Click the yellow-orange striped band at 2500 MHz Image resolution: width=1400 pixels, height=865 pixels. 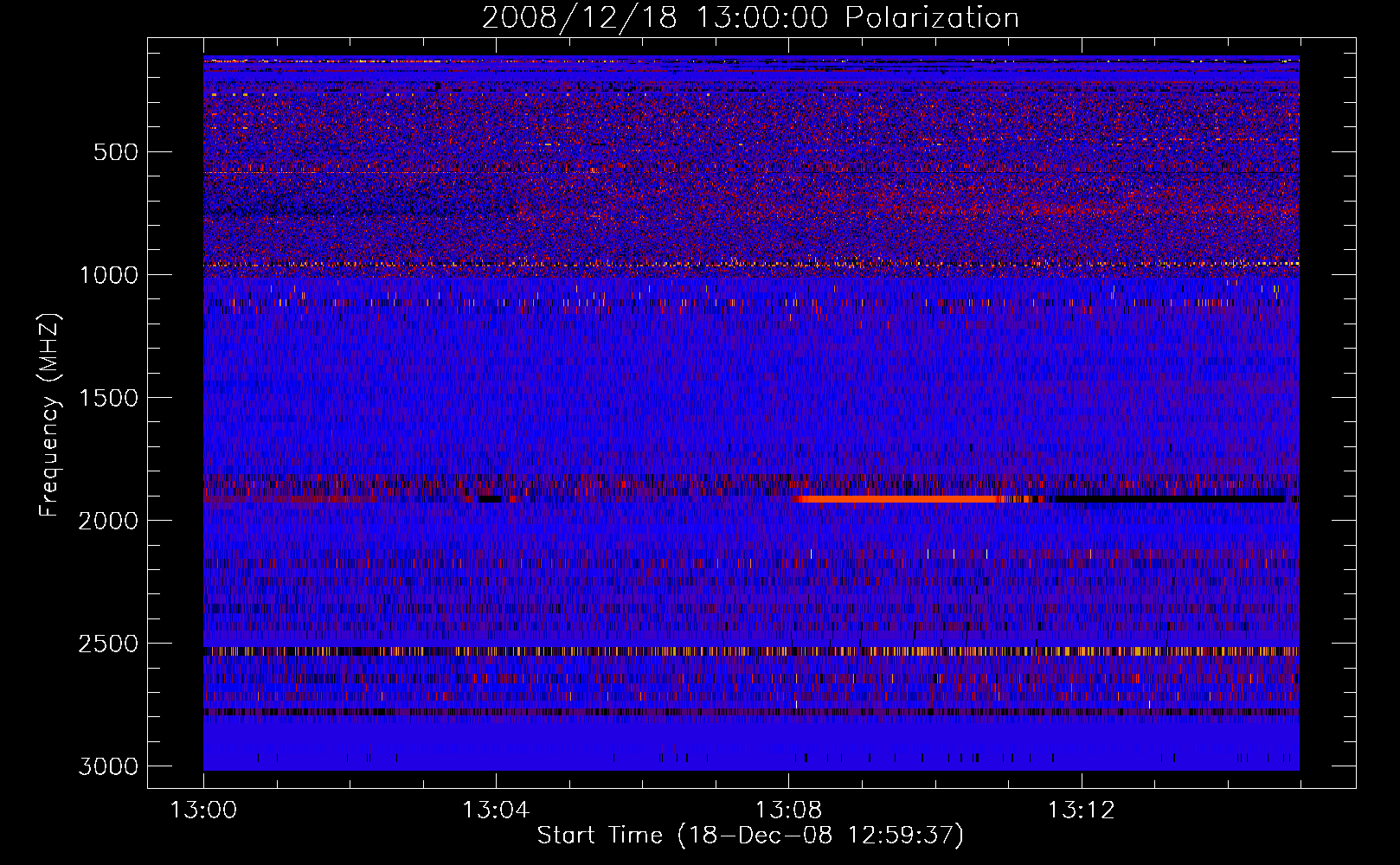[x=751, y=650]
